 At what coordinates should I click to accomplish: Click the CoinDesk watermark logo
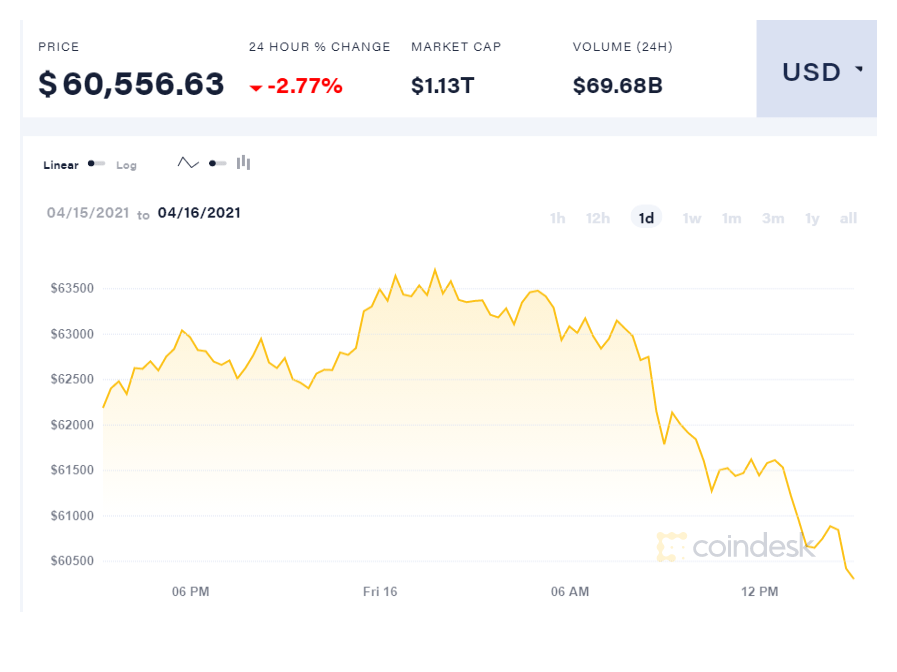tap(736, 546)
